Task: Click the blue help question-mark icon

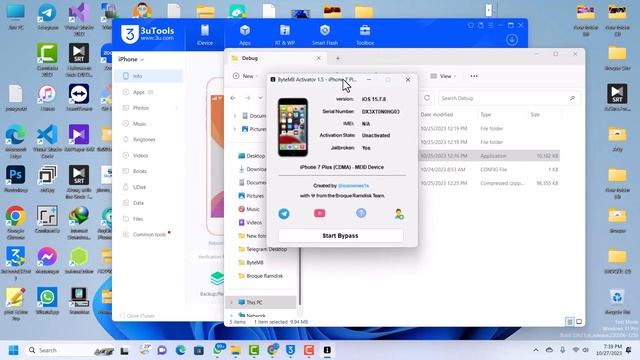Action: pyautogui.click(x=361, y=213)
